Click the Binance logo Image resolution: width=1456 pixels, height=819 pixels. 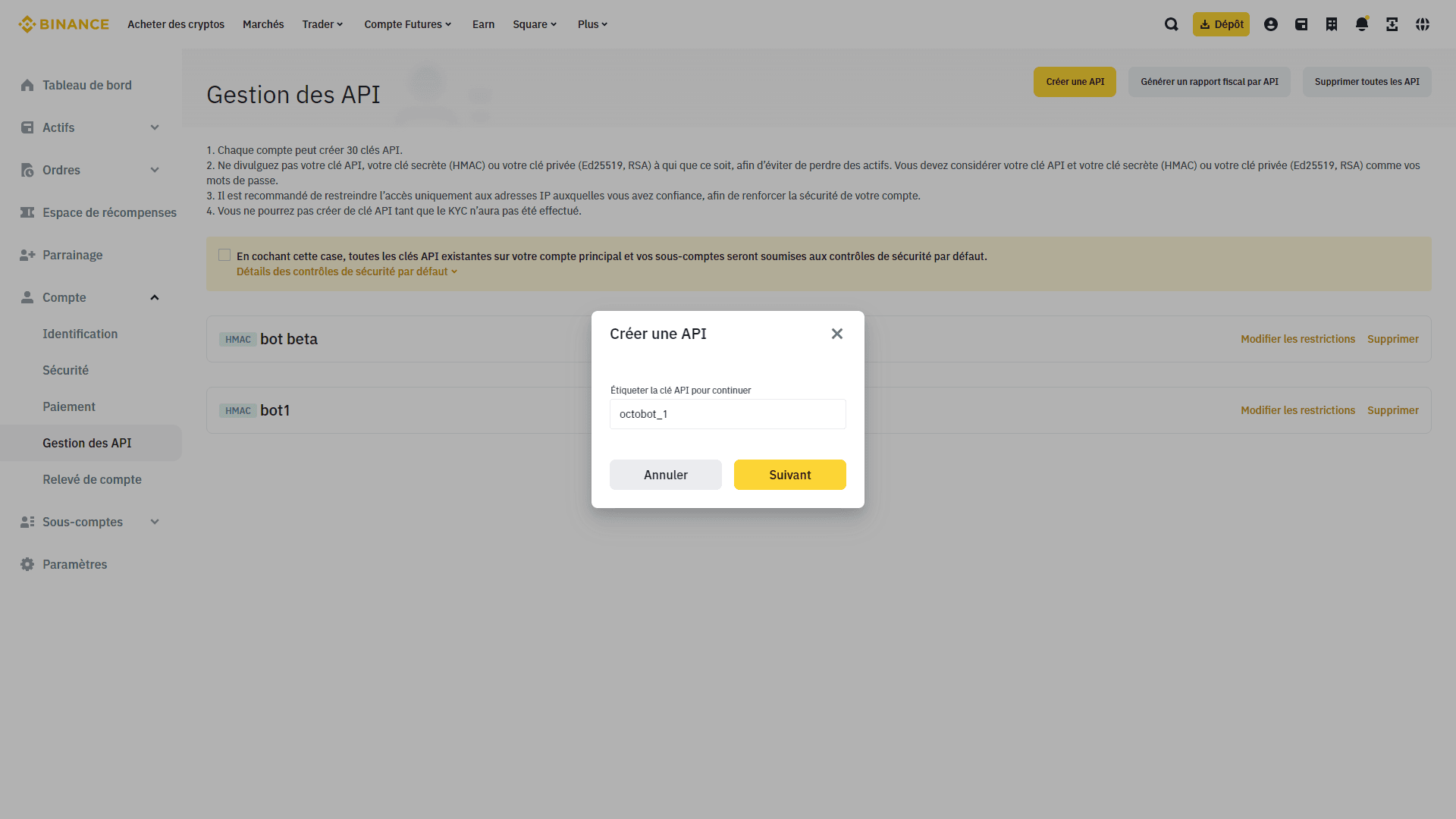pyautogui.click(x=64, y=24)
